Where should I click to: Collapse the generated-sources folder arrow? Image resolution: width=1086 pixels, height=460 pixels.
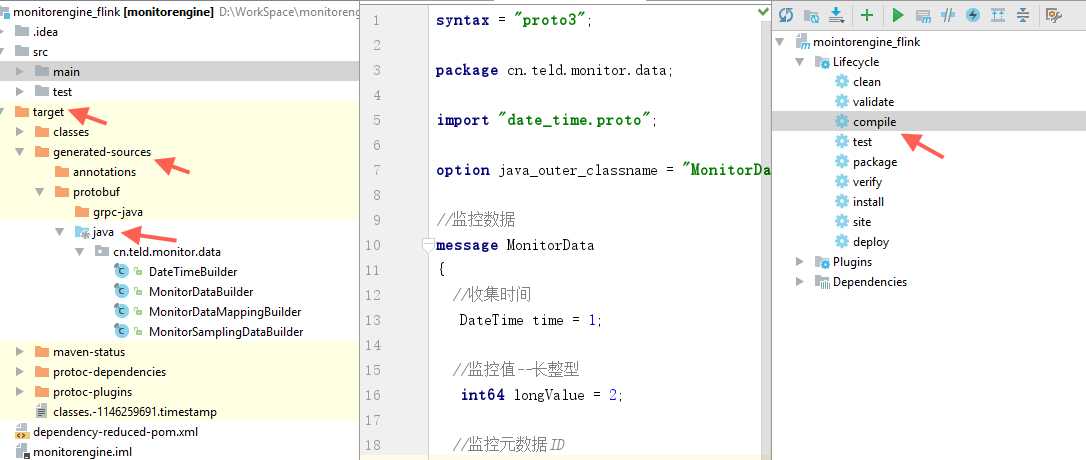(x=19, y=152)
